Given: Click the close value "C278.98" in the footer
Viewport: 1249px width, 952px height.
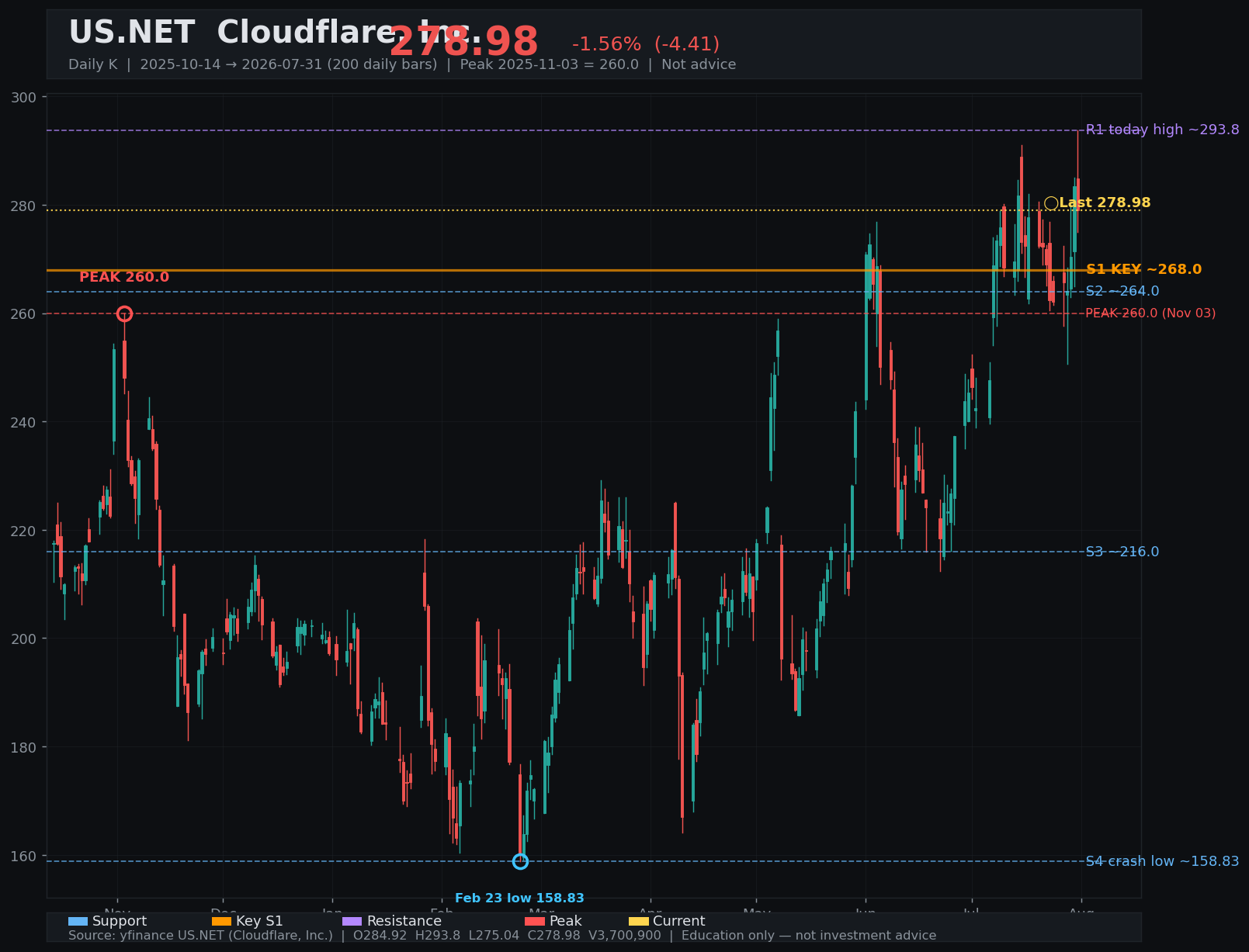Looking at the screenshot, I should coord(553,936).
